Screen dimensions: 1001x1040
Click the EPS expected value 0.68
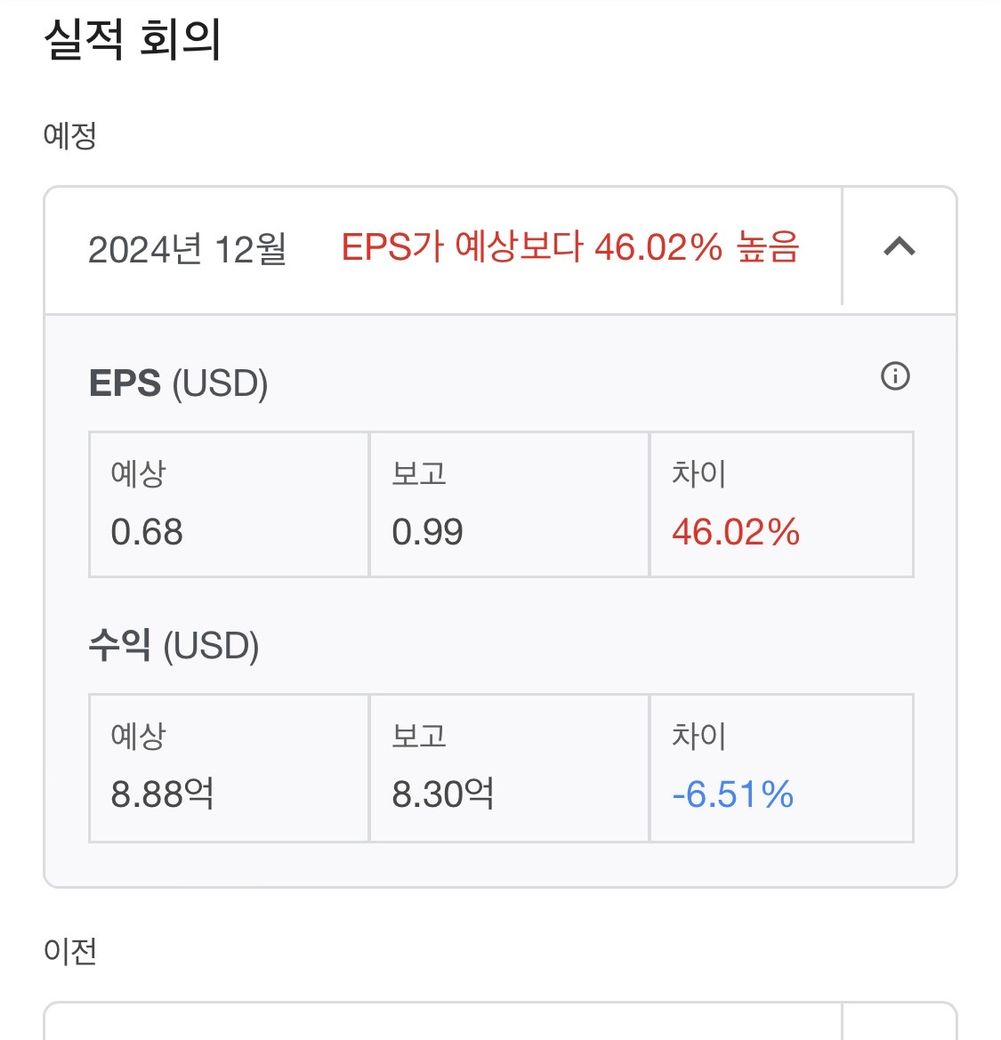tap(147, 532)
